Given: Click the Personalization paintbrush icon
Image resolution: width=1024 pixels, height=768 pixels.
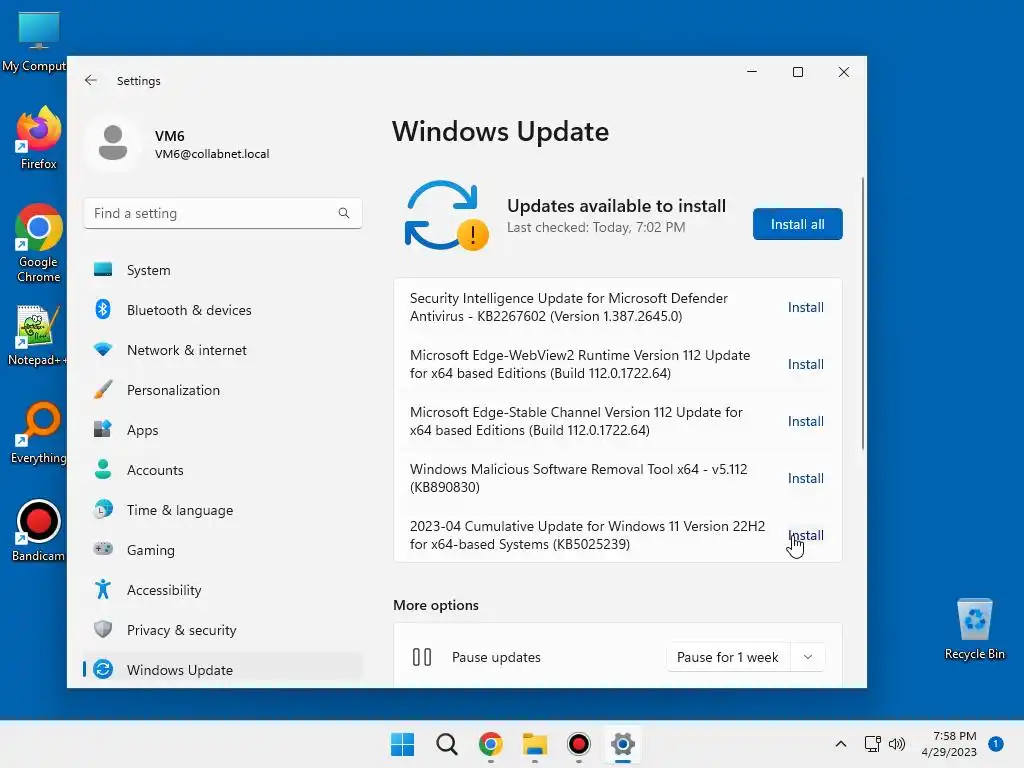Looking at the screenshot, I should point(103,389).
